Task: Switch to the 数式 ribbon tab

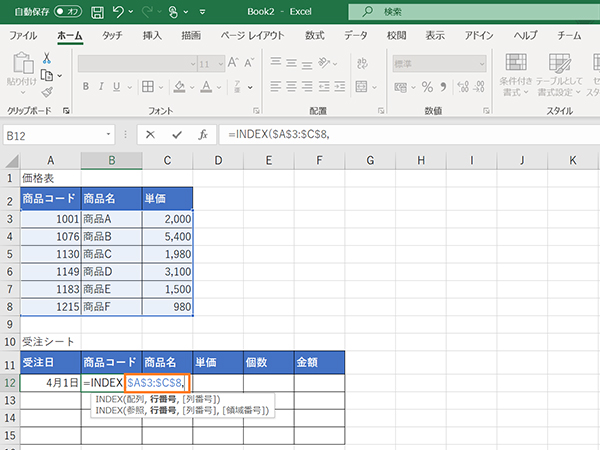Action: (x=314, y=35)
